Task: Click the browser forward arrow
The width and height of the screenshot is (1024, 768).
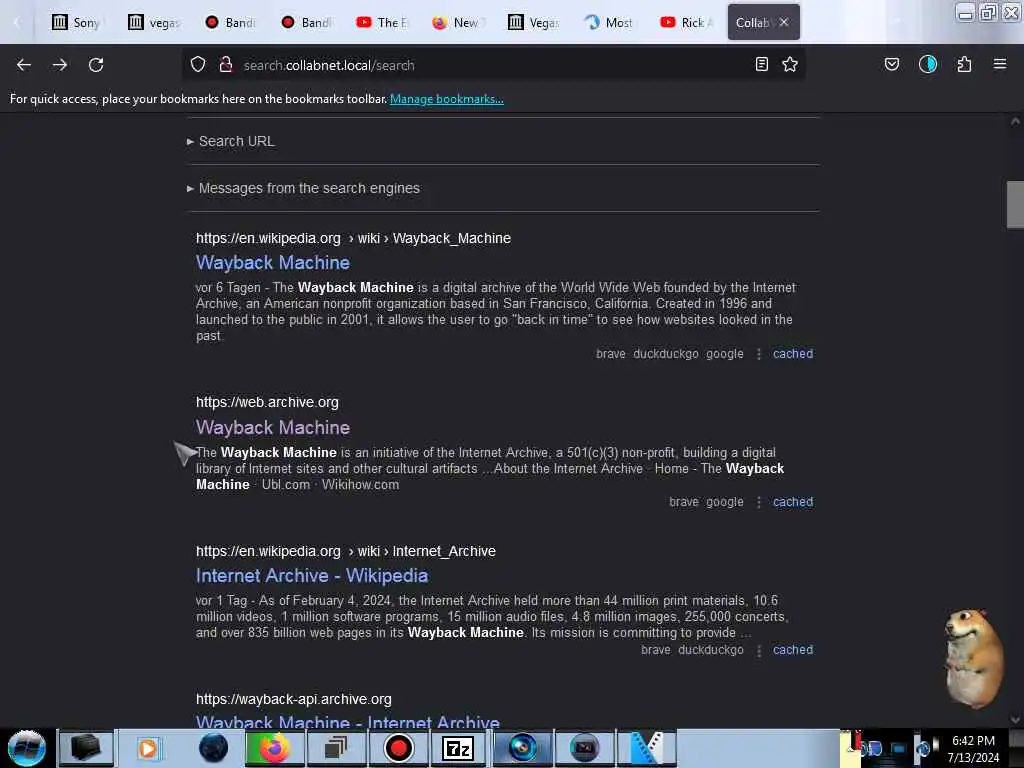Action: click(60, 65)
